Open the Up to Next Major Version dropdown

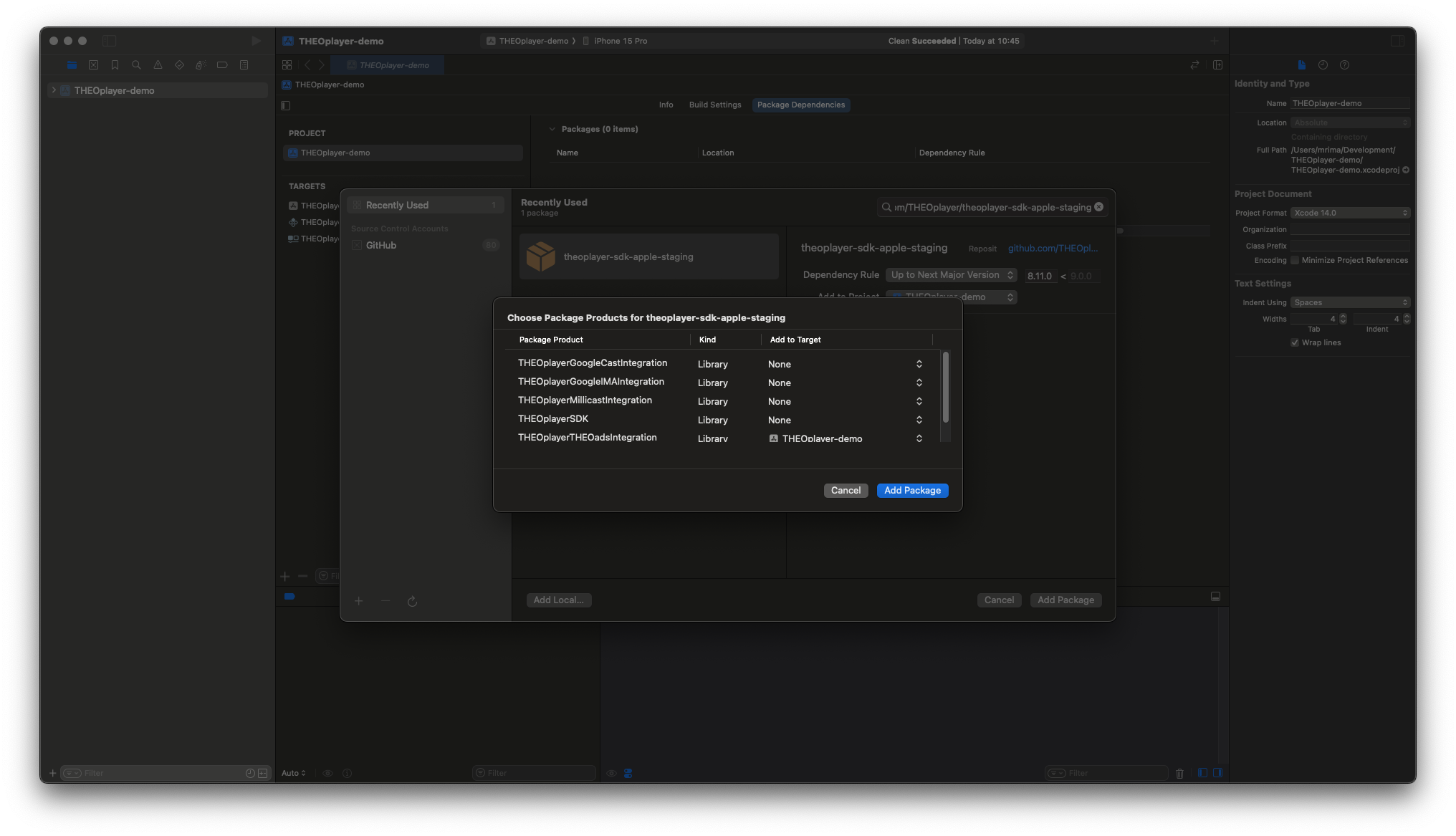pos(952,275)
